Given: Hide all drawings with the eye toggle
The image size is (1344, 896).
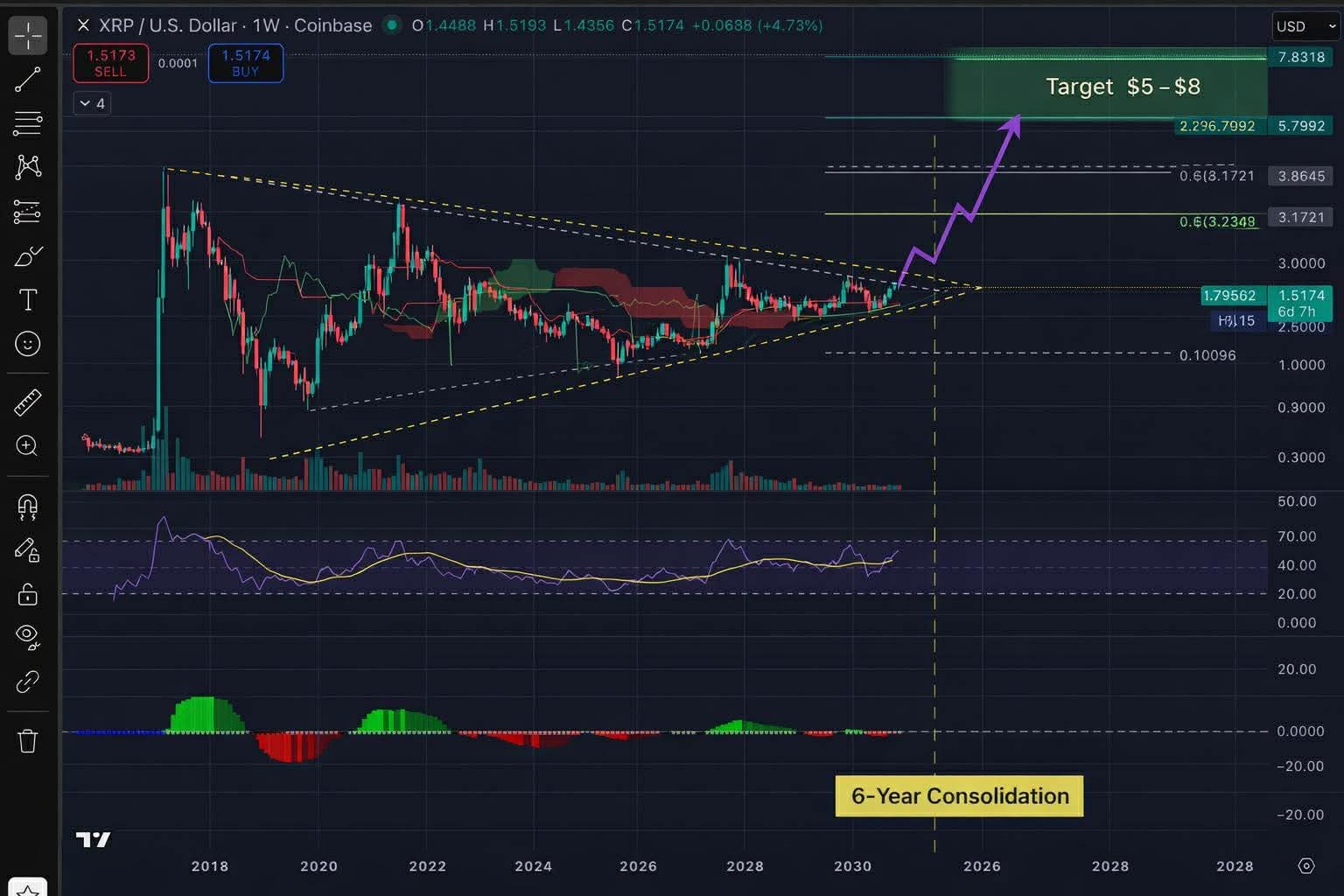Looking at the screenshot, I should 28,635.
